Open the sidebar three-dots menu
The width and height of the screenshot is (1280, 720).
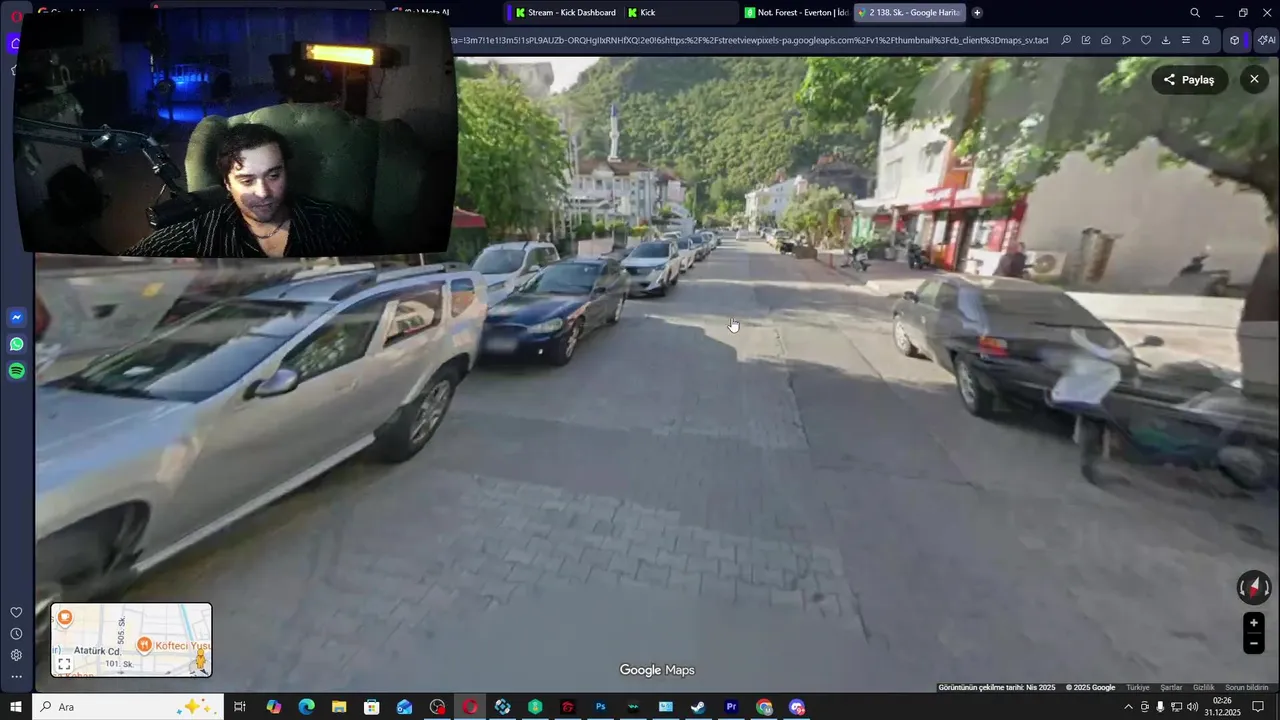[x=16, y=677]
